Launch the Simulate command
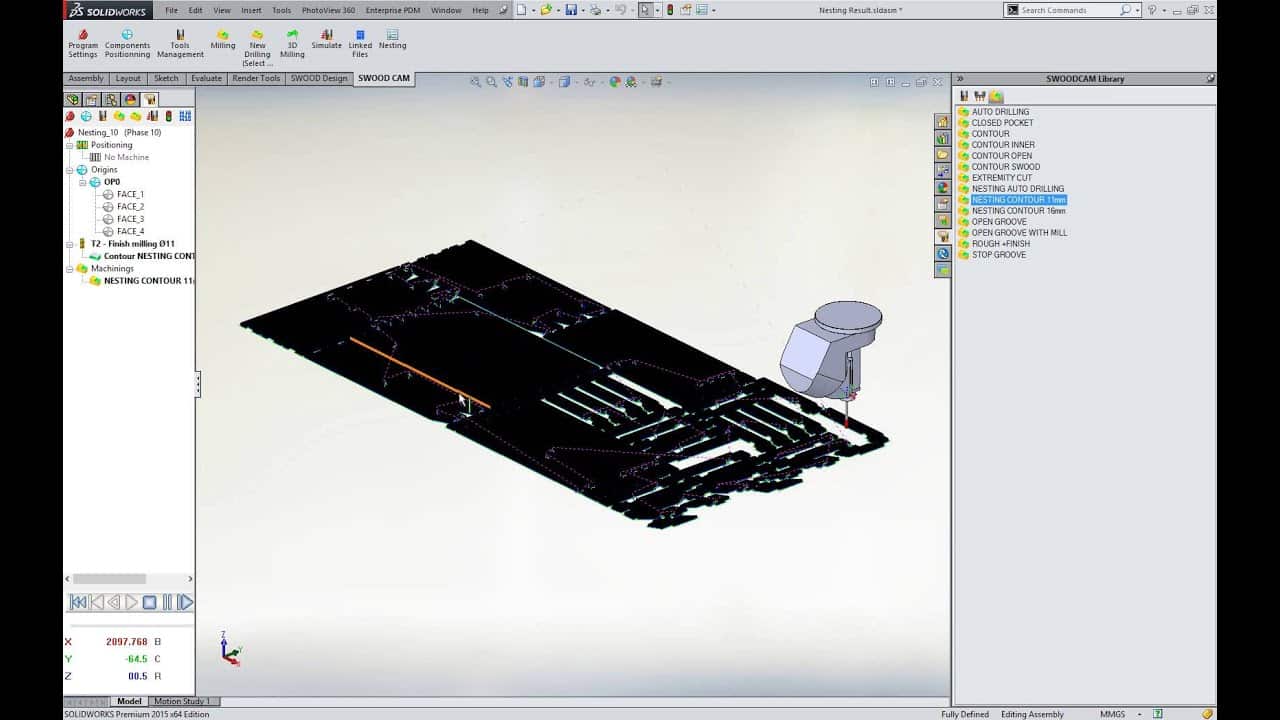Screen dimensions: 1280x720 tap(326, 40)
